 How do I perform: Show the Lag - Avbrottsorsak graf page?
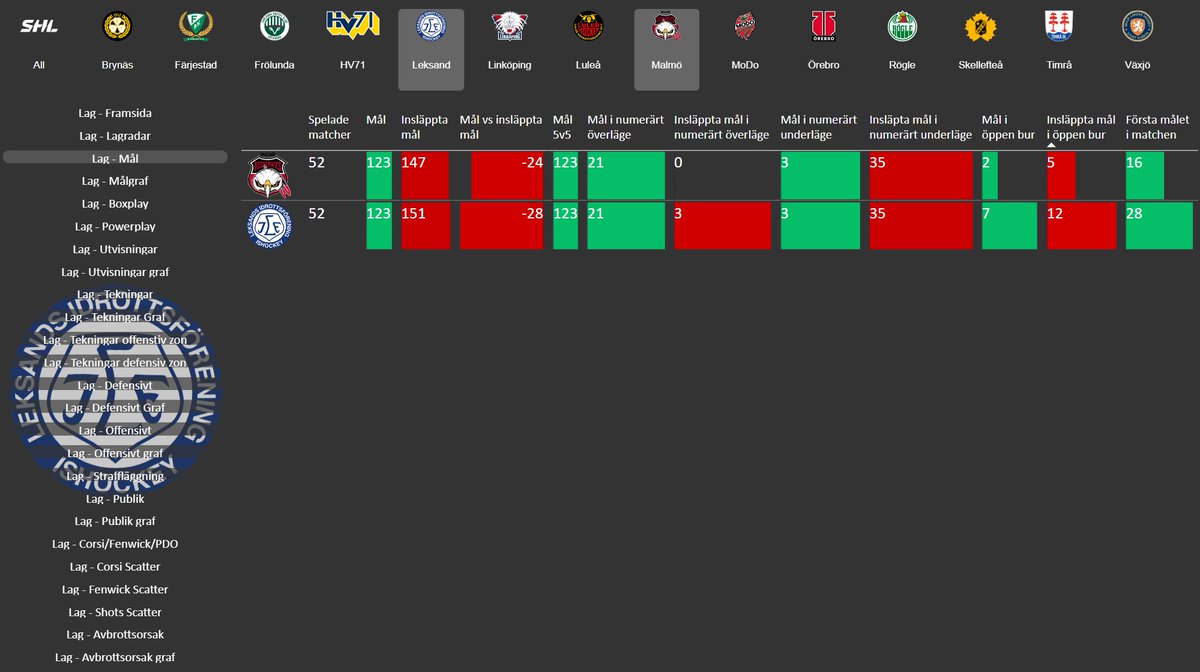[x=115, y=657]
